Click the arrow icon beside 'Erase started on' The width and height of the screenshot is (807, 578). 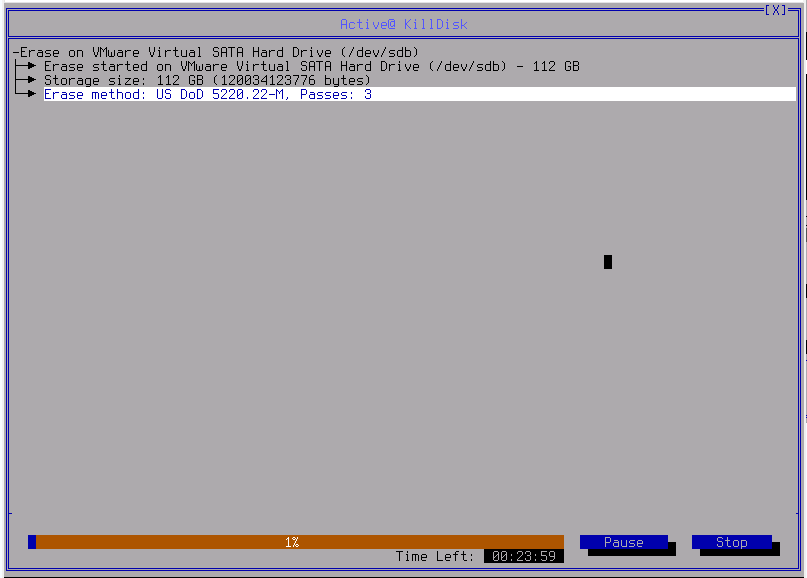point(26,66)
